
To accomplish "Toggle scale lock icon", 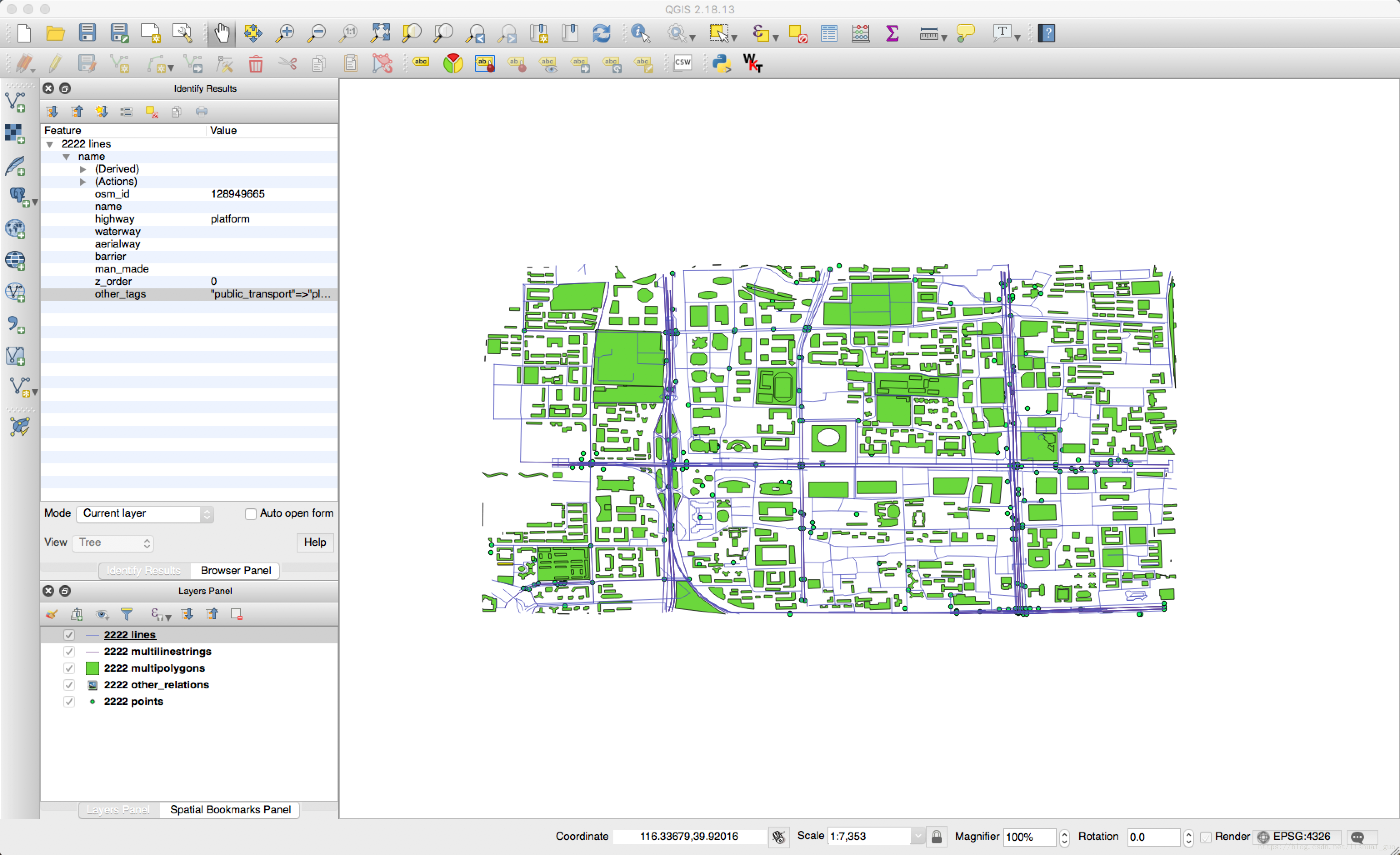I will 936,837.
